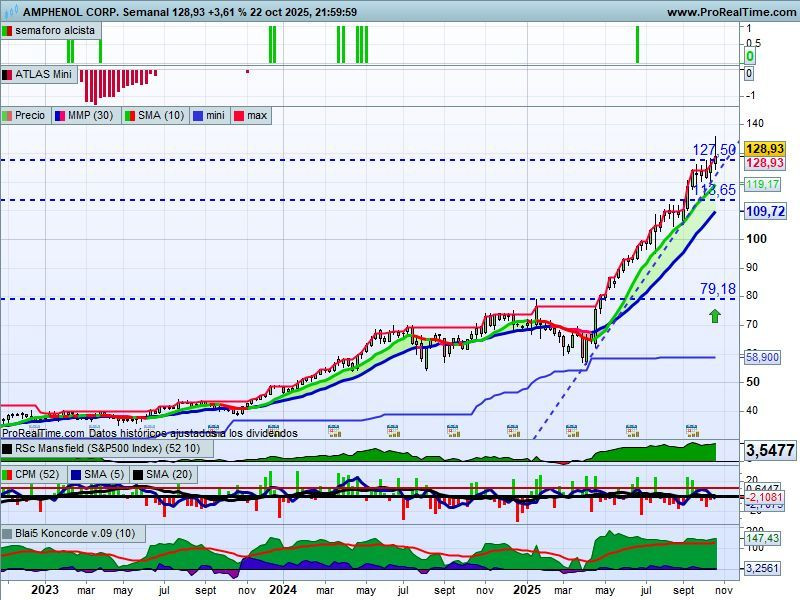Click the 58,900 mini value tag
800x600 pixels.
762,357
